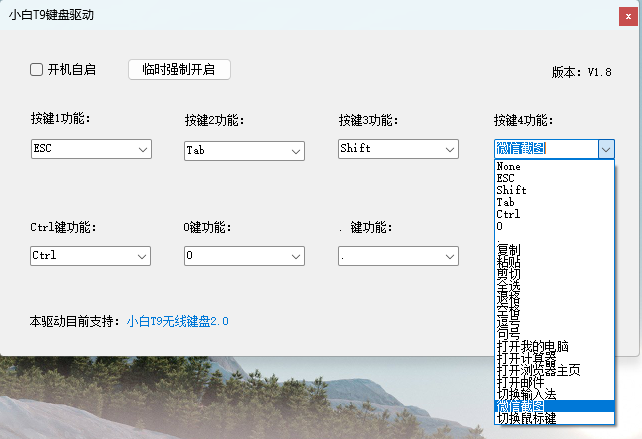Screen dimensions: 642x439
Task: Expand the 按键2功能 Tab dropdown
Action: pos(244,151)
